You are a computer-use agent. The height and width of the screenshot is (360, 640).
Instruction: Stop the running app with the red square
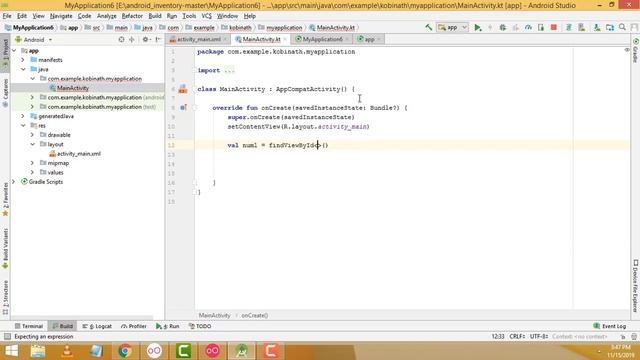point(553,27)
